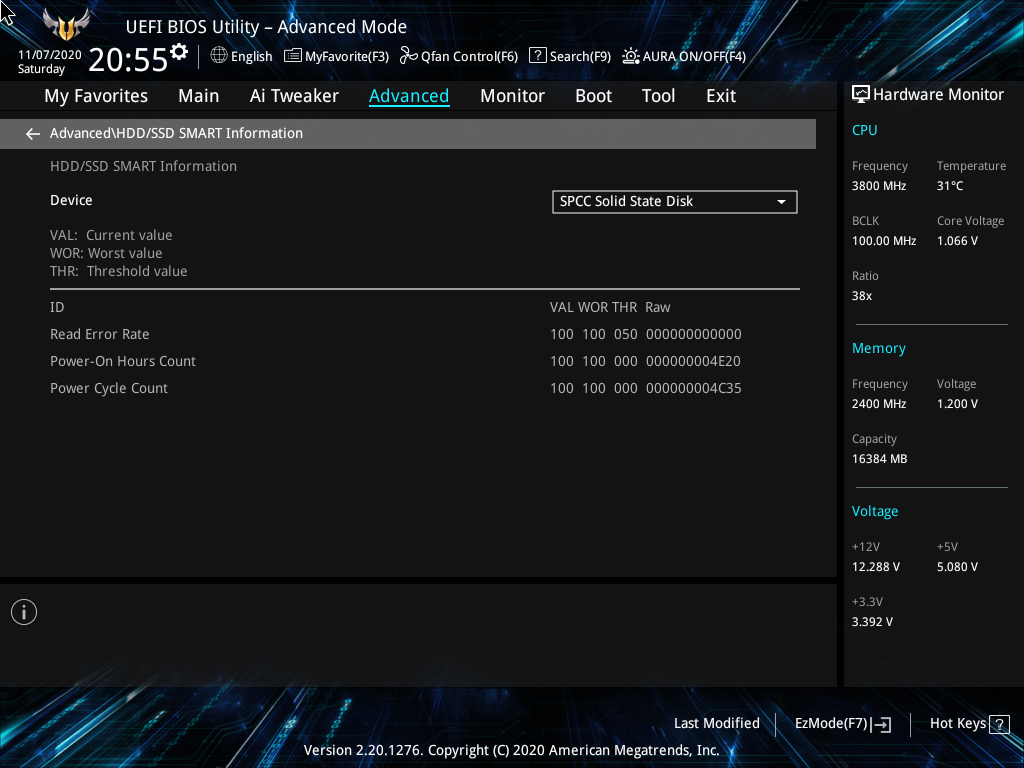This screenshot has height=768, width=1024.
Task: Click the Advanced\HDD/SSD SMART Information breadcrumb
Action: click(x=176, y=133)
